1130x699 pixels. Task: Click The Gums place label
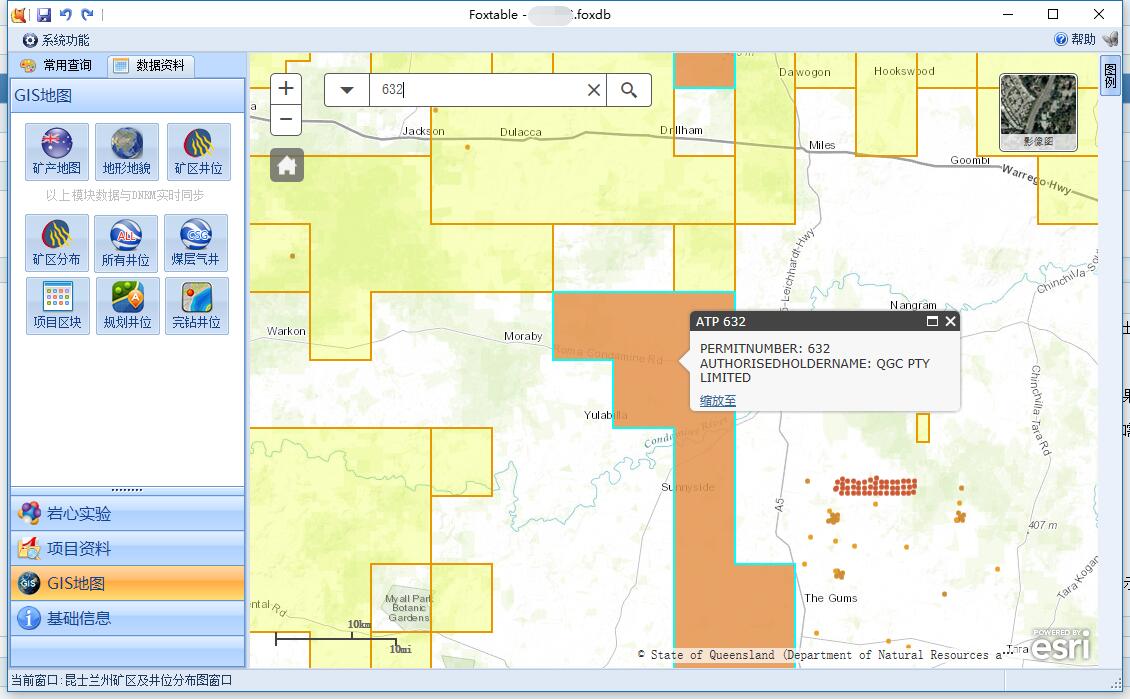(x=831, y=598)
